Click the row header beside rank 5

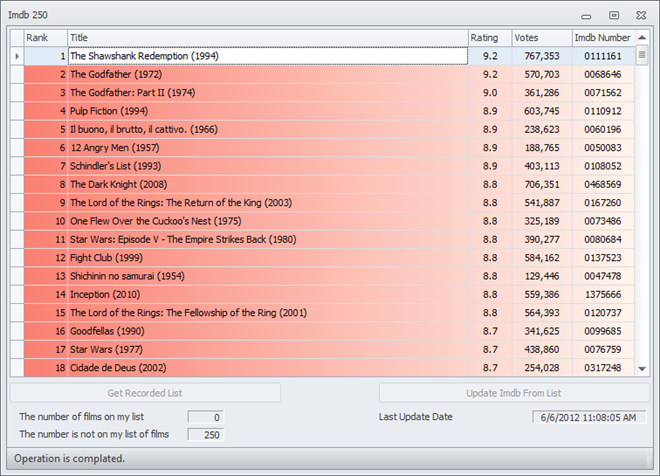[17, 129]
